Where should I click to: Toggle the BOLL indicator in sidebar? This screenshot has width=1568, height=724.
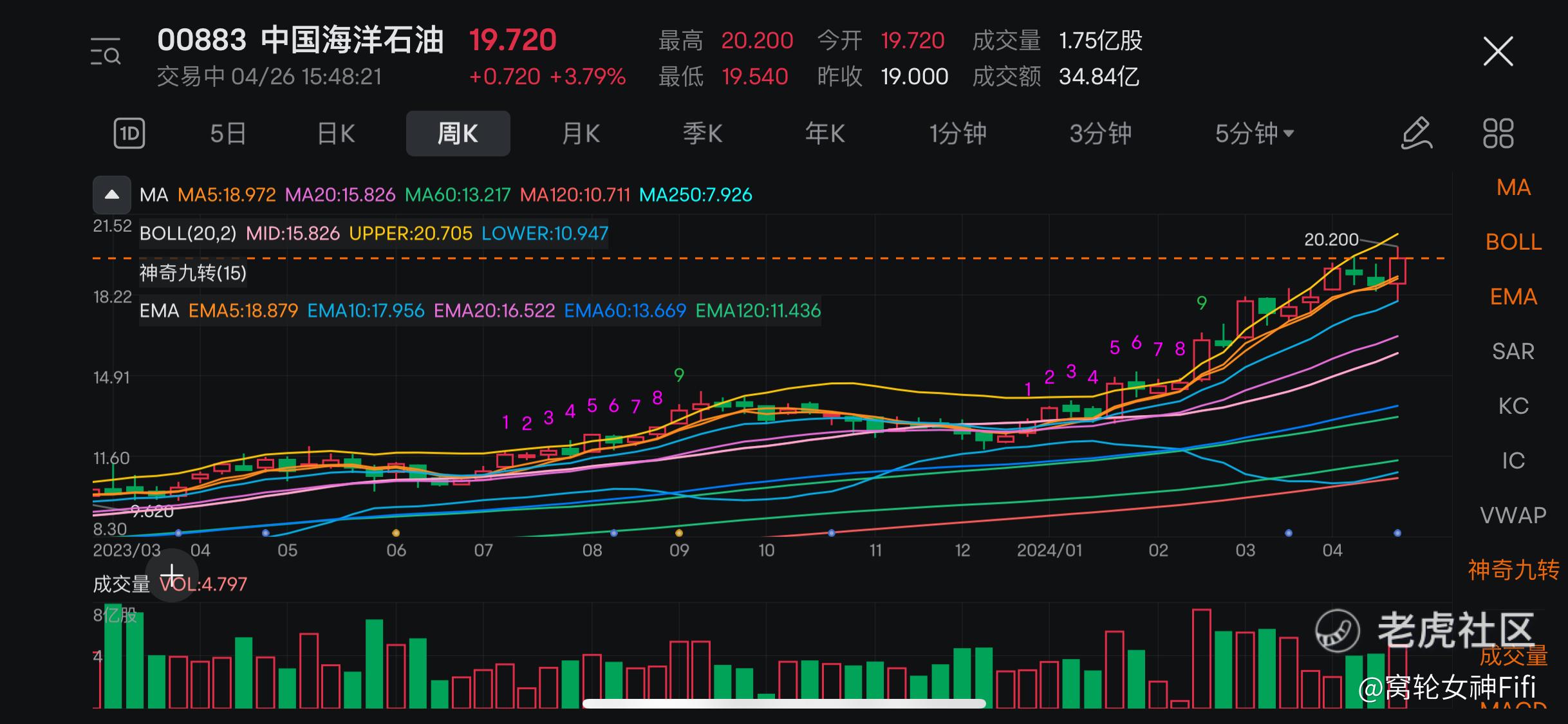click(x=1513, y=242)
